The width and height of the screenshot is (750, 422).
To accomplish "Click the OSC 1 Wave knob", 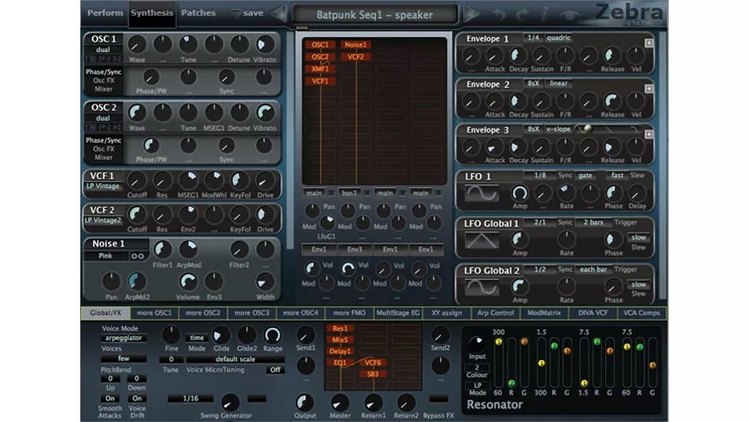I will click(x=137, y=44).
